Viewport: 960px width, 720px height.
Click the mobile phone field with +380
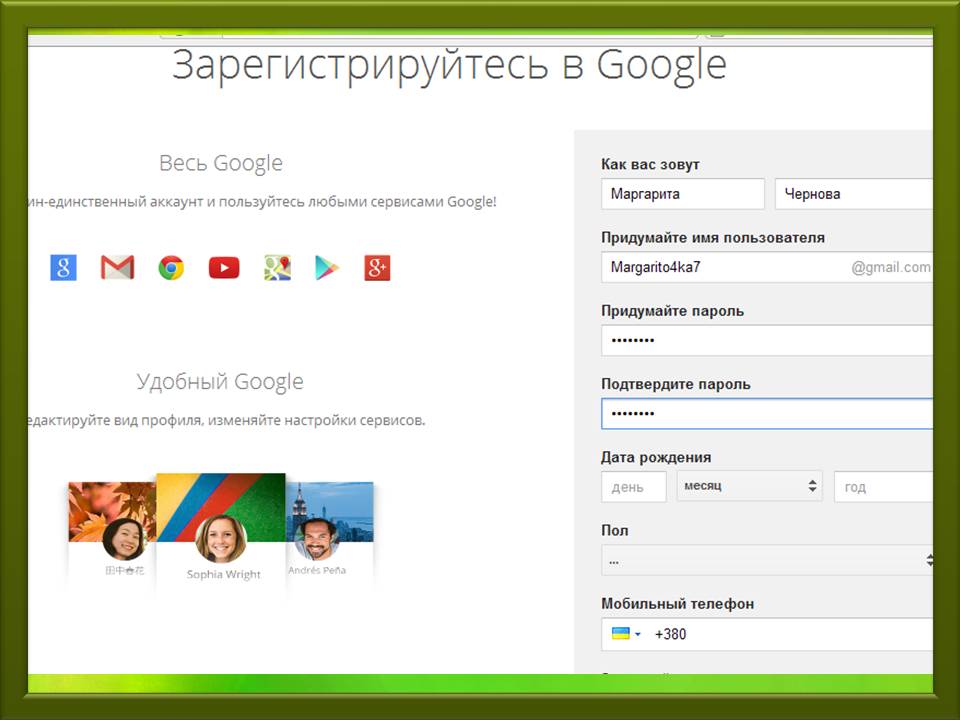(767, 634)
